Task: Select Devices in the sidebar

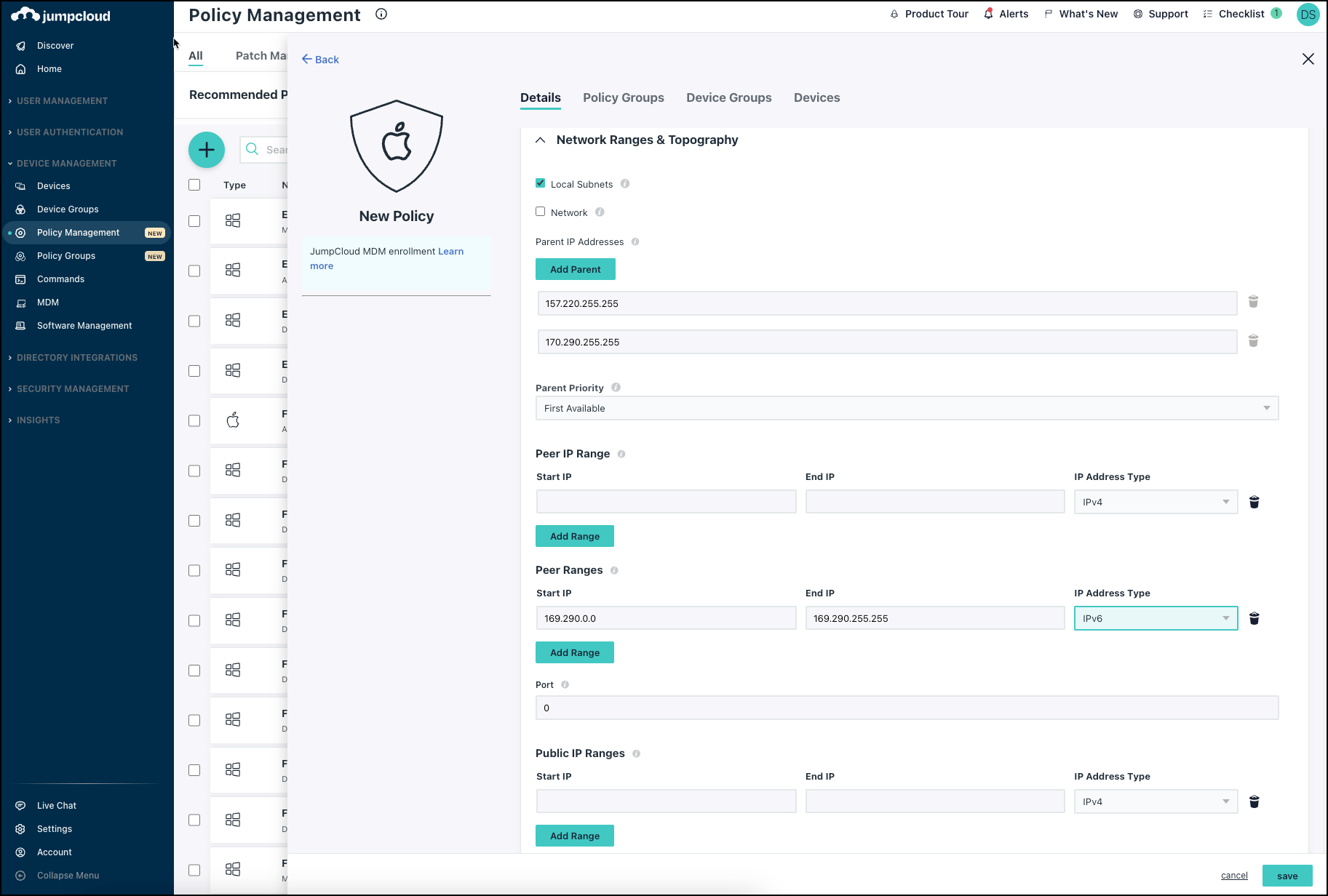Action: tap(52, 185)
